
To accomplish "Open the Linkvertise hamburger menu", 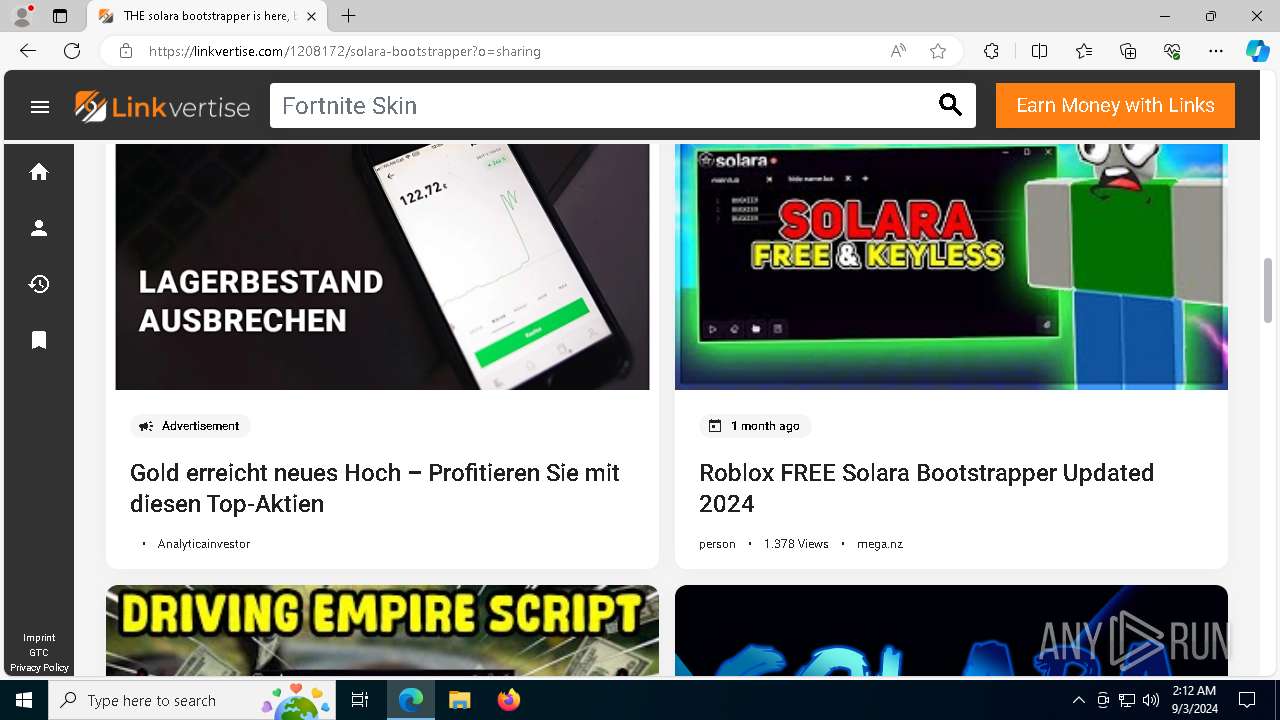I will click(x=40, y=106).
